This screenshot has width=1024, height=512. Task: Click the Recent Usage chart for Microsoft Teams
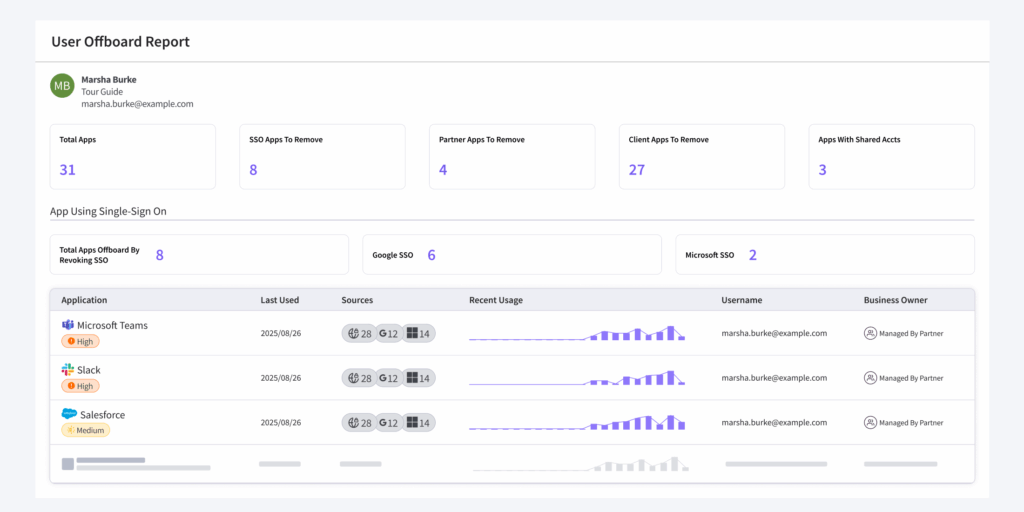[577, 333]
